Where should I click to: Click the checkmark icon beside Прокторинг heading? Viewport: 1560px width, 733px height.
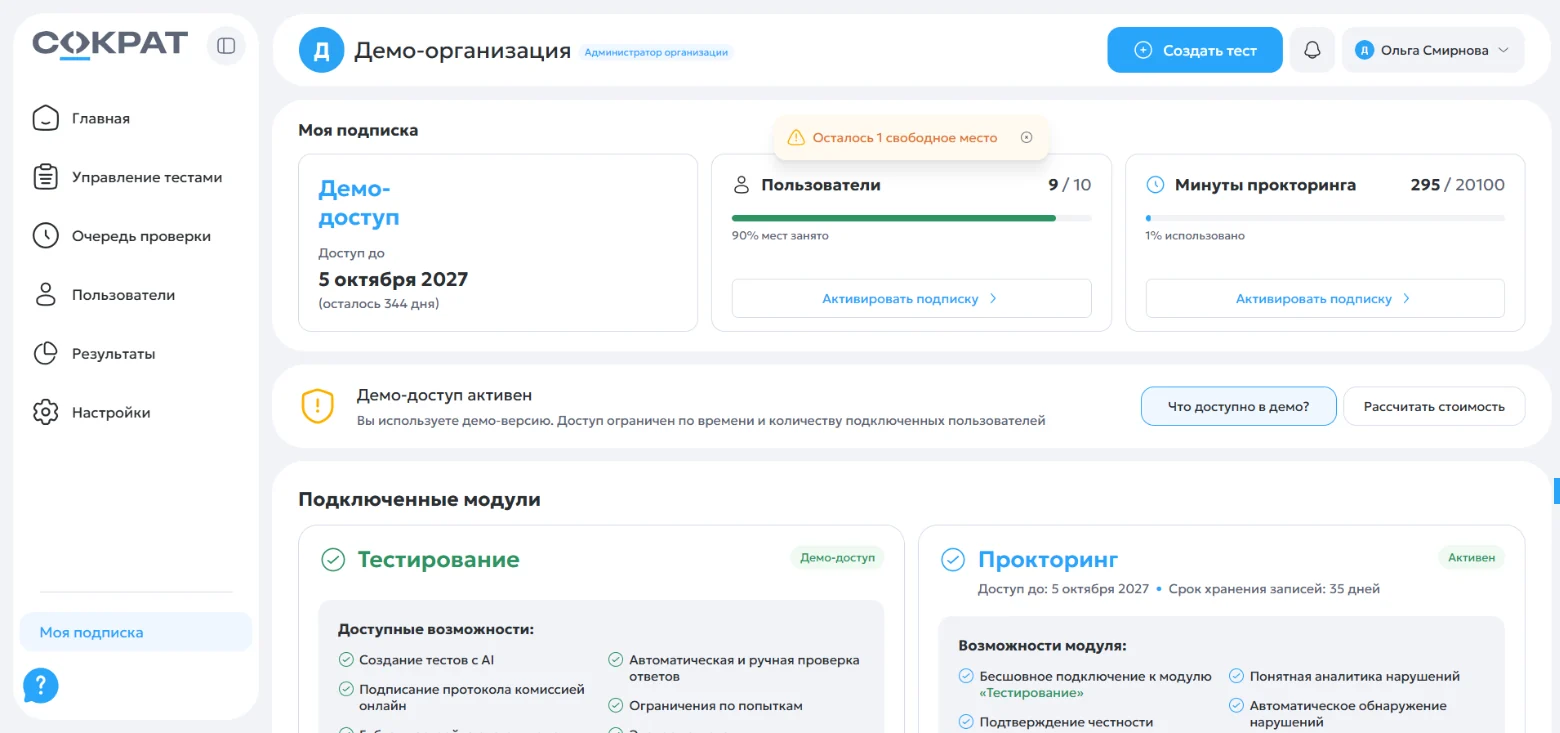coord(953,560)
